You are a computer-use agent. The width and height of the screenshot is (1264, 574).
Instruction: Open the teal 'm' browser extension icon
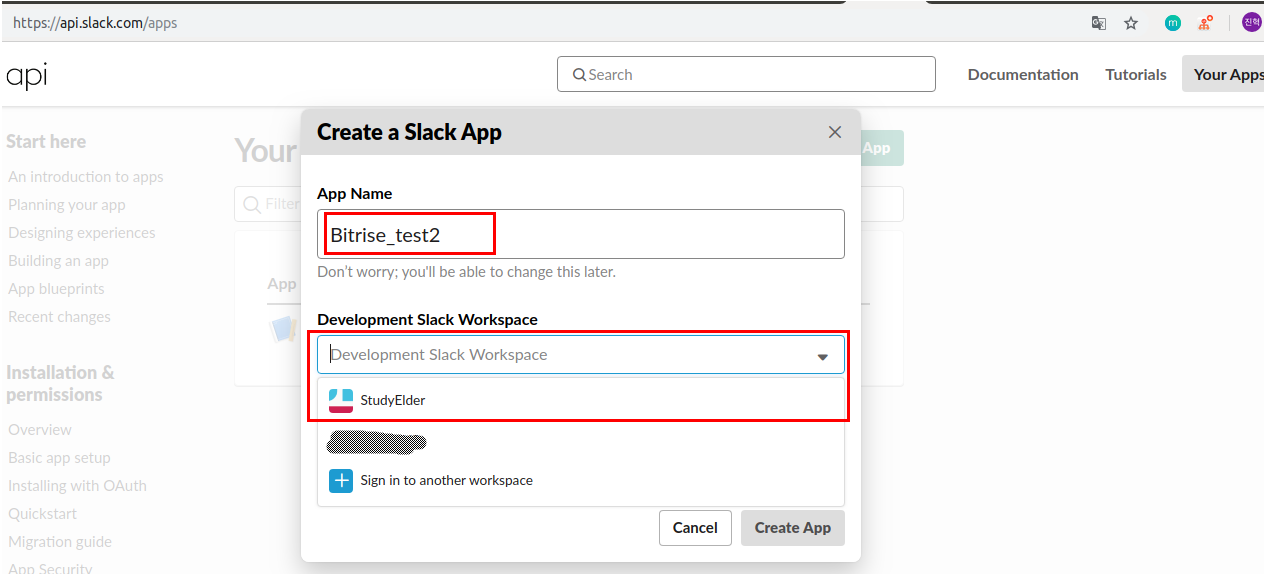coord(1173,23)
